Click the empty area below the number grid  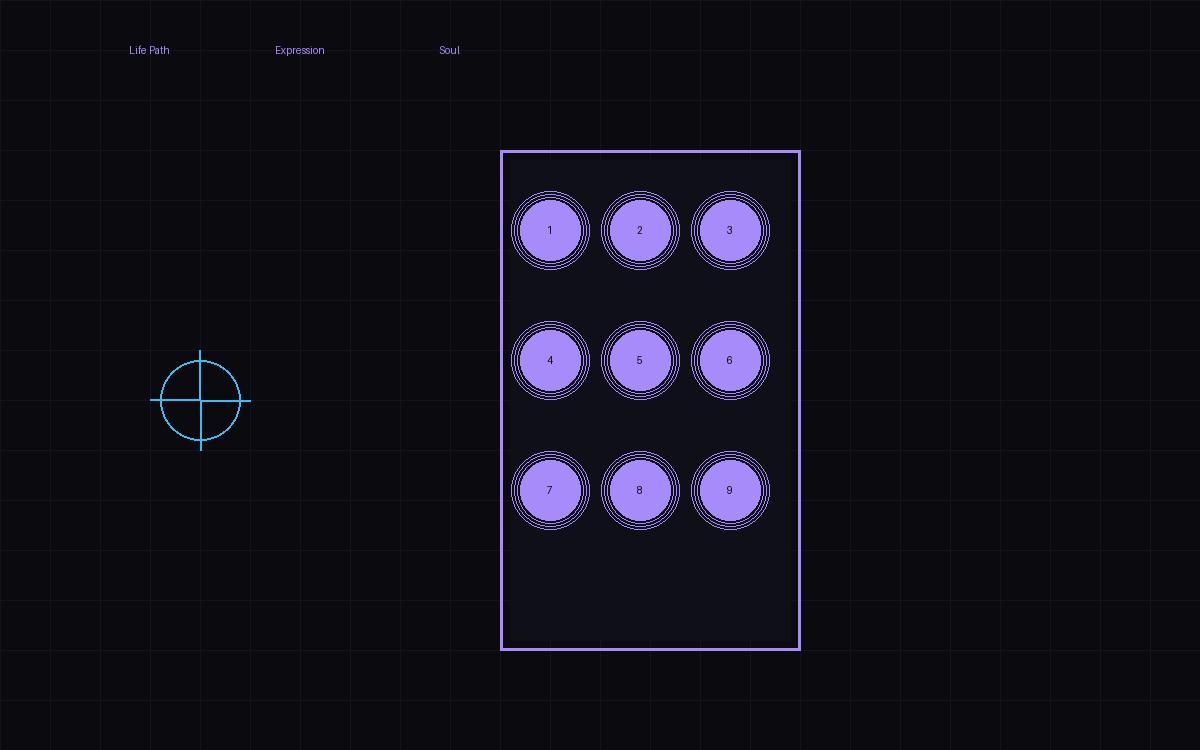(x=650, y=590)
